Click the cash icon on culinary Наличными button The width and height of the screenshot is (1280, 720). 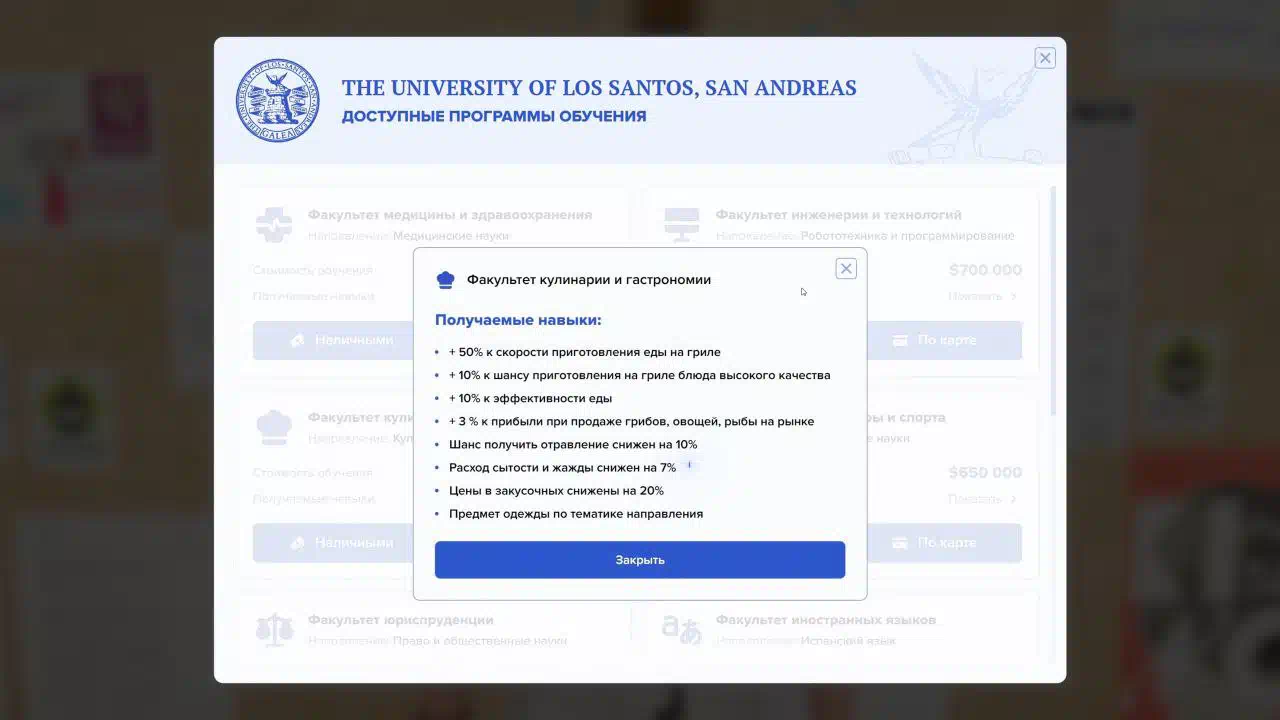coord(297,542)
